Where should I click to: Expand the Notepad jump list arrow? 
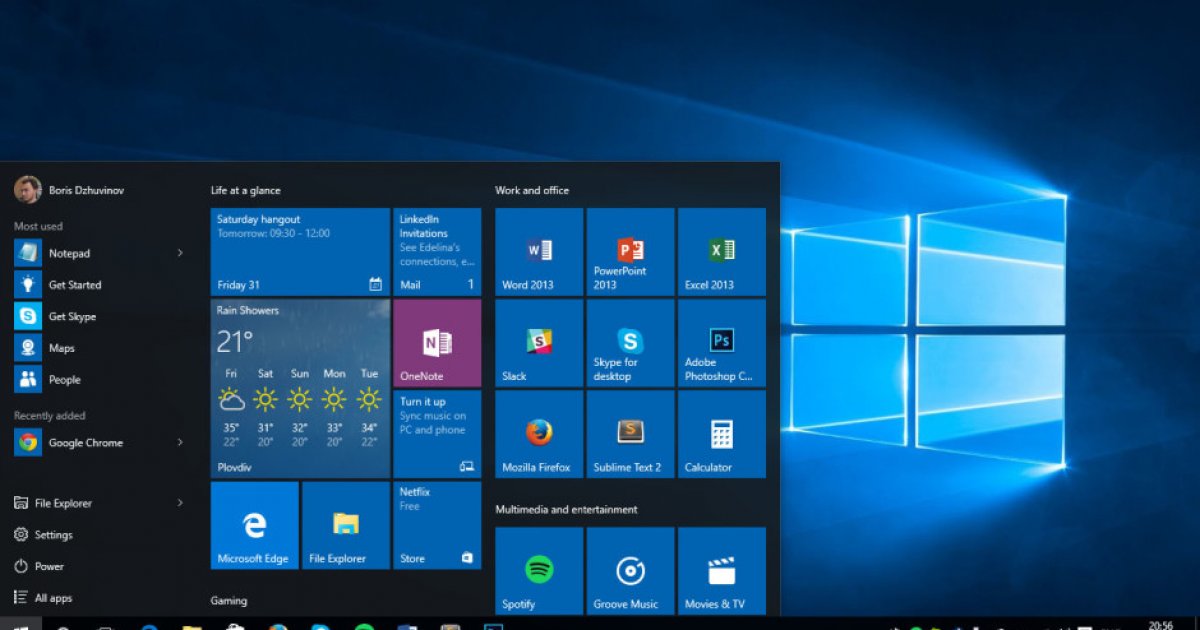[x=180, y=253]
